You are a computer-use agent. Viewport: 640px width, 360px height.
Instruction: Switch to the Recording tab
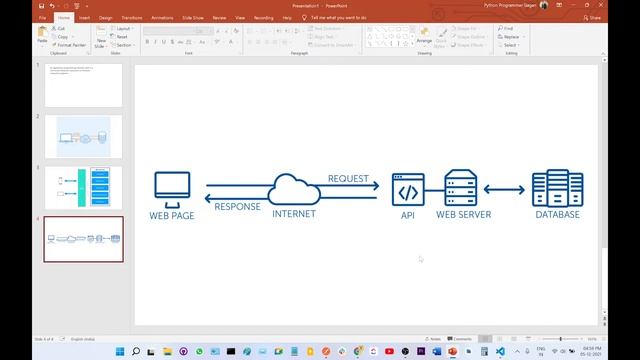coord(264,18)
